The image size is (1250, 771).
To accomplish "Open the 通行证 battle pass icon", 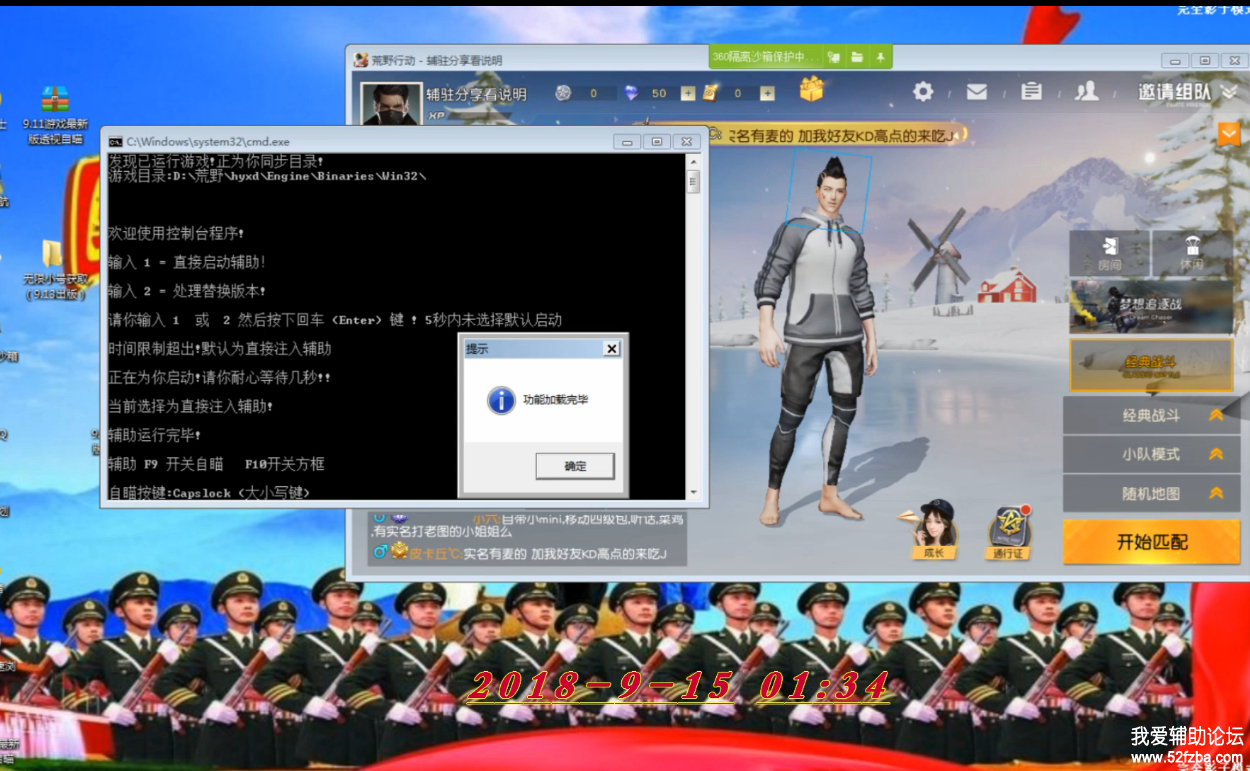I will pyautogui.click(x=1007, y=533).
